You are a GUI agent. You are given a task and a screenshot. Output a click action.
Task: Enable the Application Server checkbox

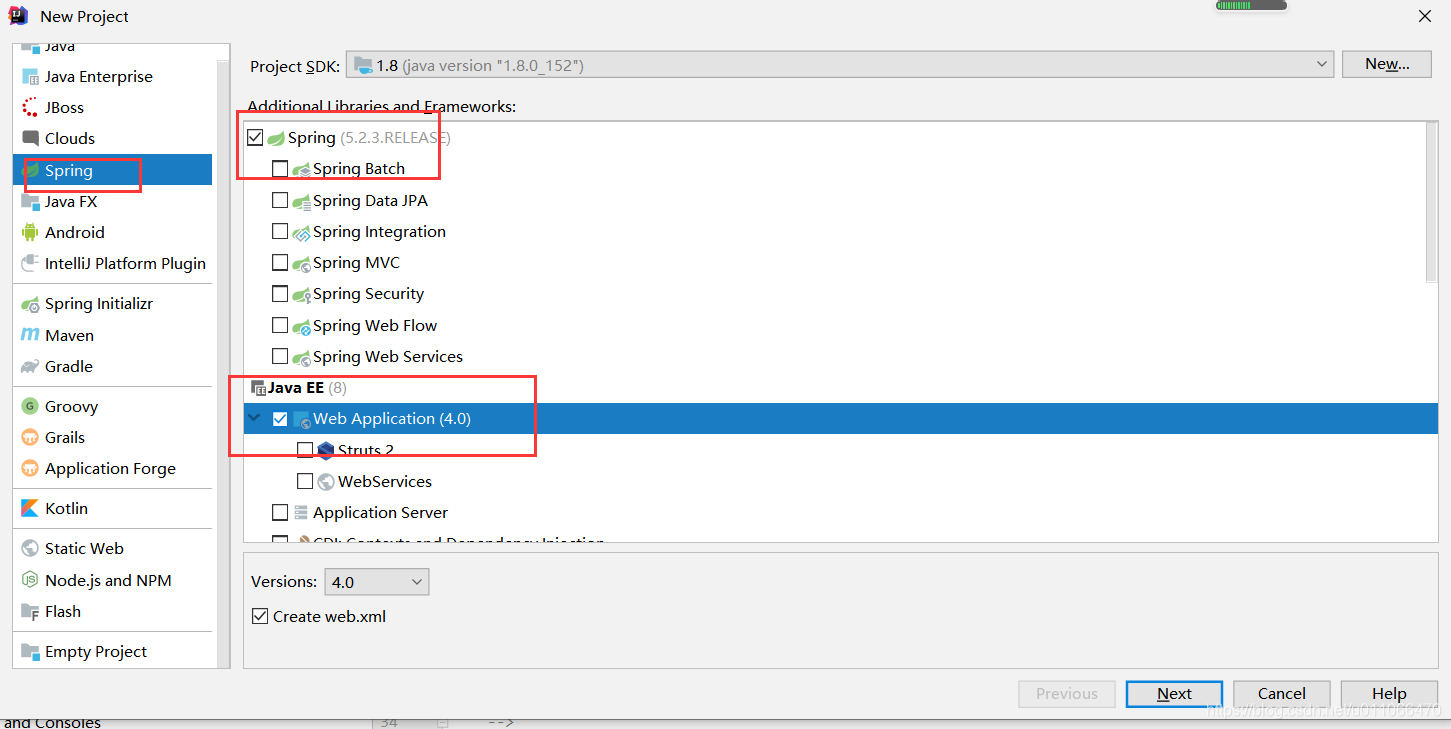pos(280,513)
